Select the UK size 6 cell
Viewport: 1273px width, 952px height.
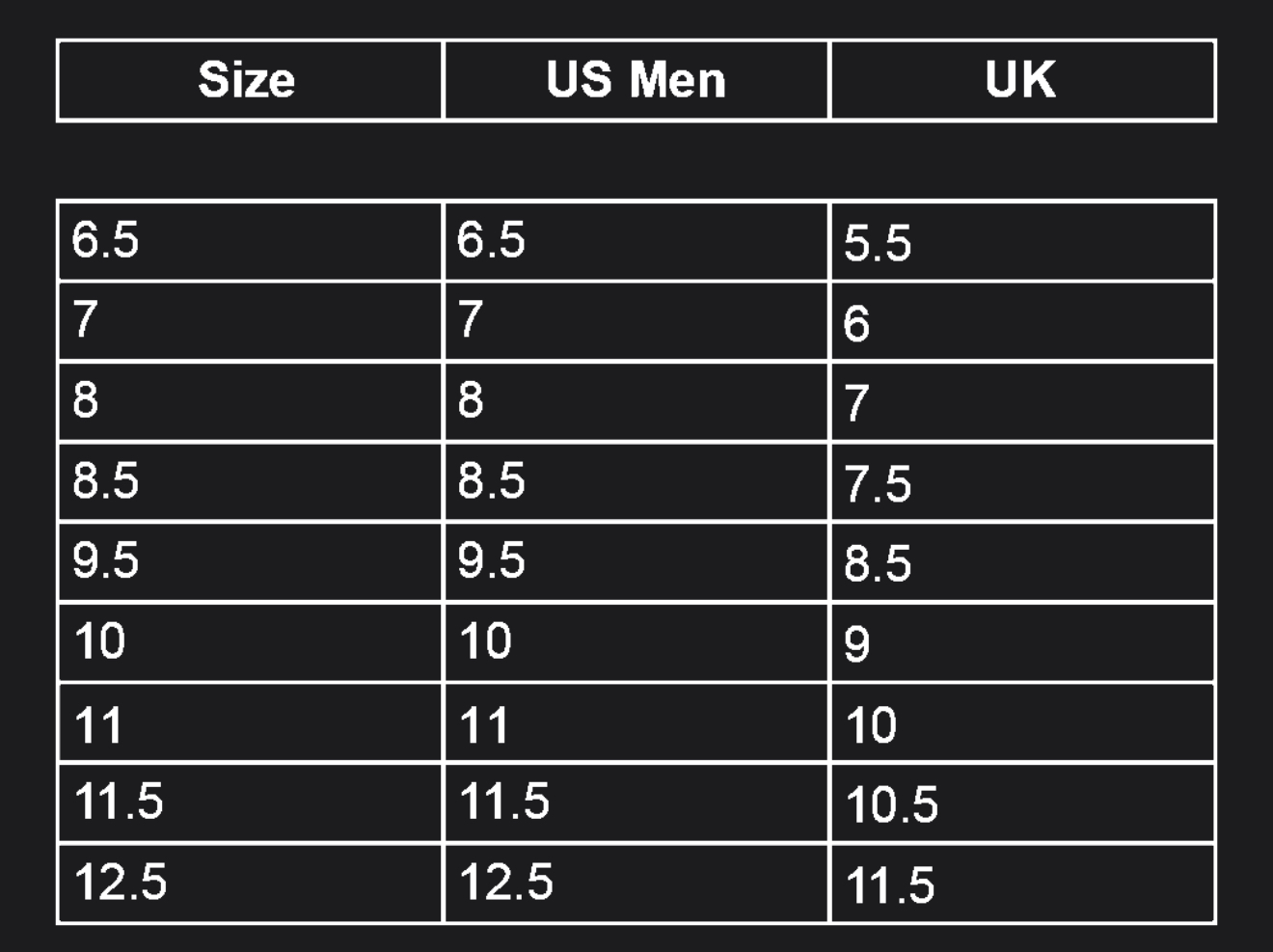(x=1021, y=322)
